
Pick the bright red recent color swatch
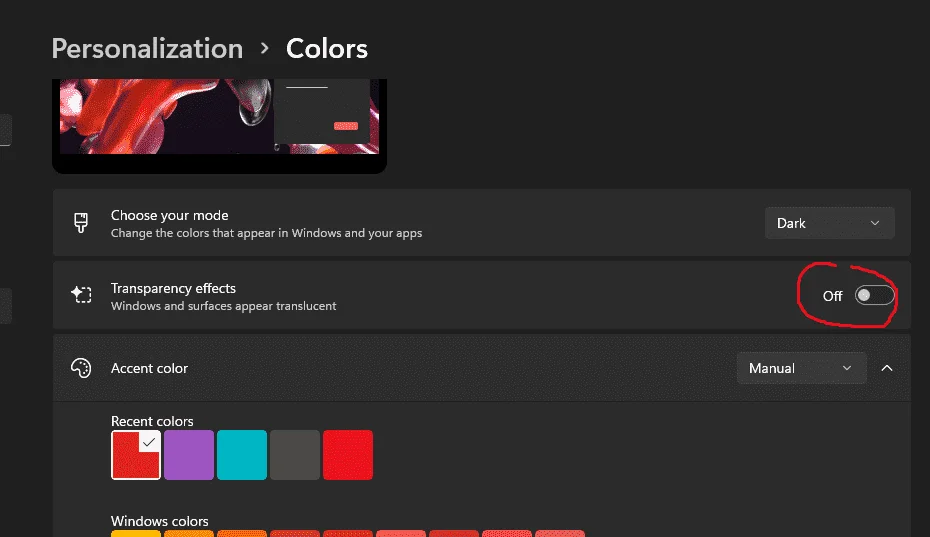point(348,455)
